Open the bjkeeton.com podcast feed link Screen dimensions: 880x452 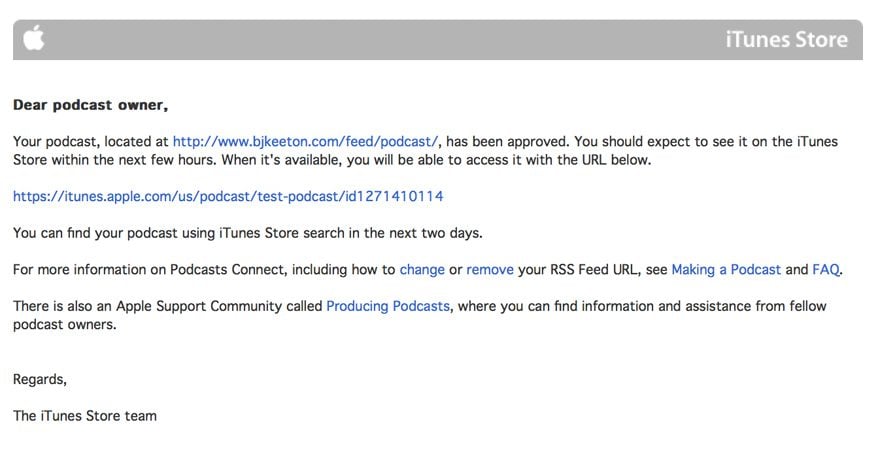305,142
